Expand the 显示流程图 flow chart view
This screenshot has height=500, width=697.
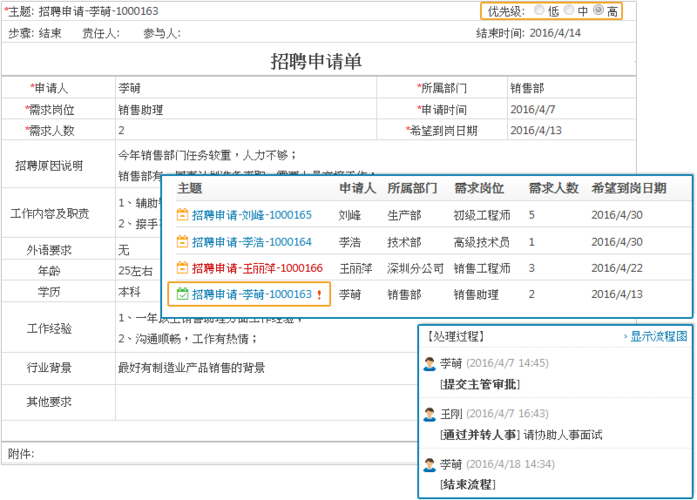pos(657,337)
